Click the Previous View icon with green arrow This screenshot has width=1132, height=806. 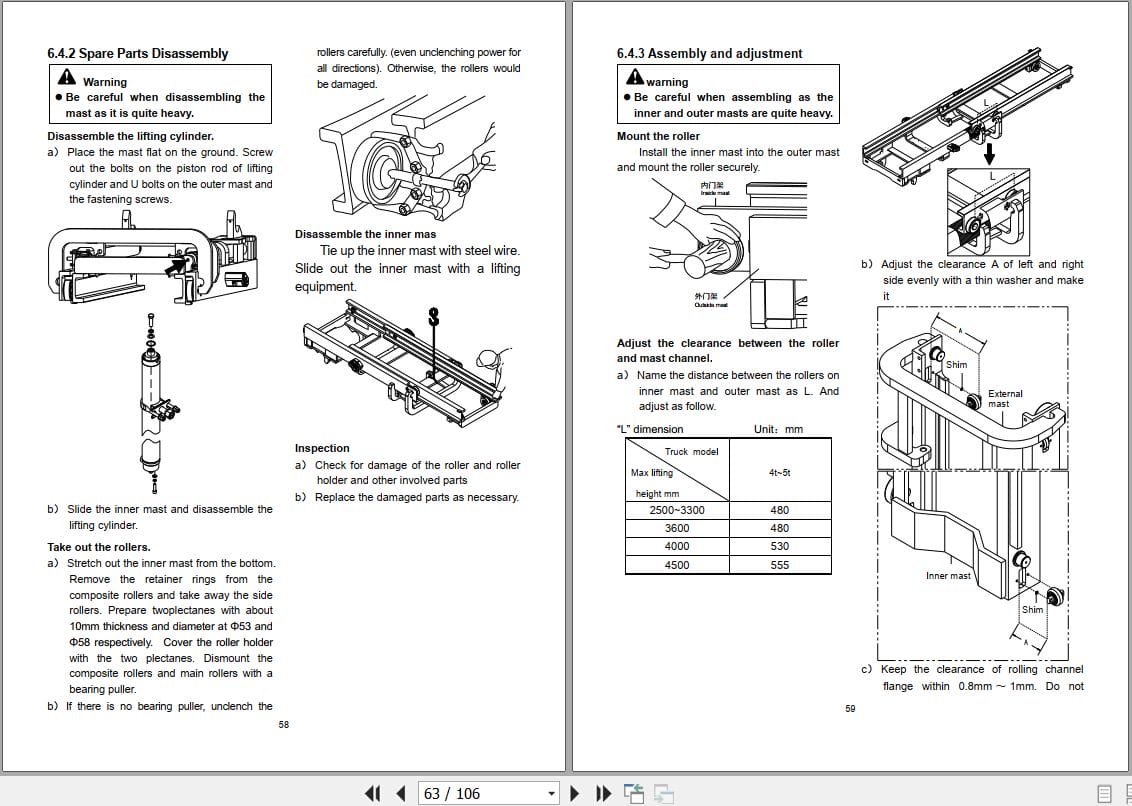(634, 792)
